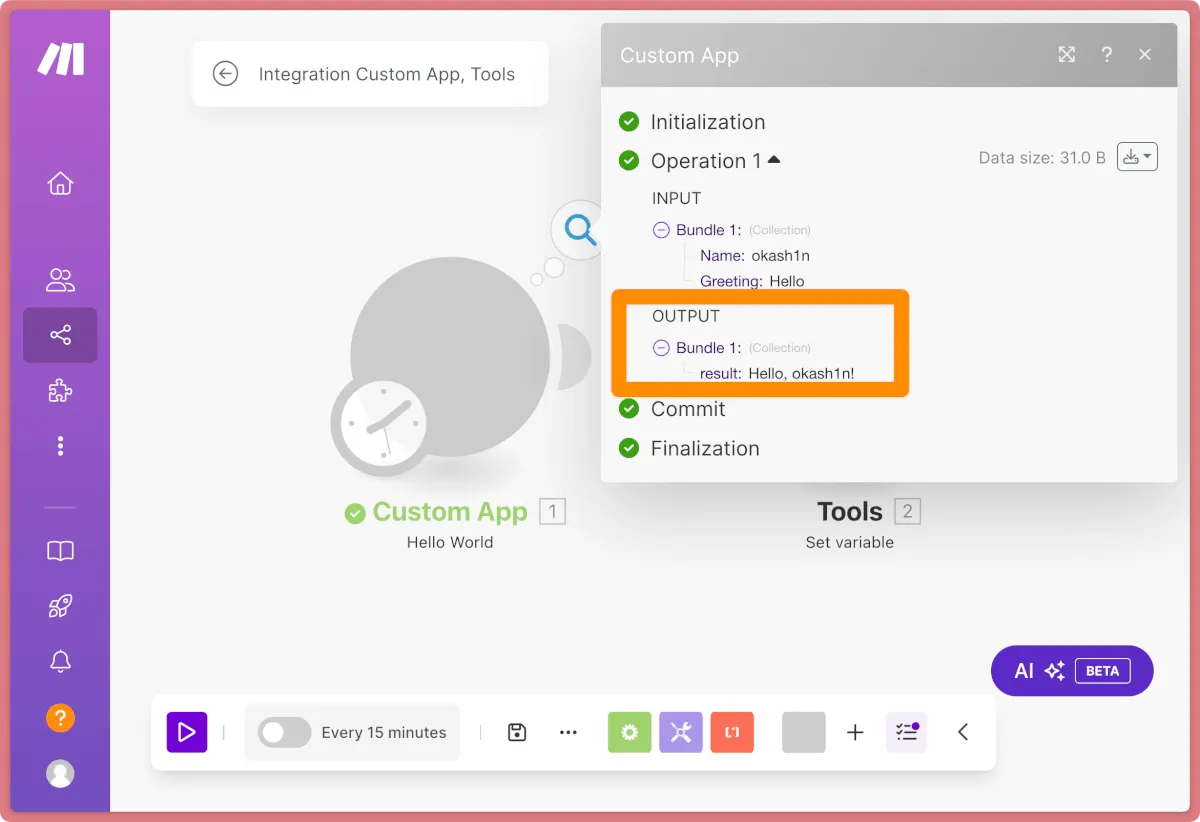Image resolution: width=1200 pixels, height=822 pixels.
Task: Go back using the arrow icon
Action: 225,74
